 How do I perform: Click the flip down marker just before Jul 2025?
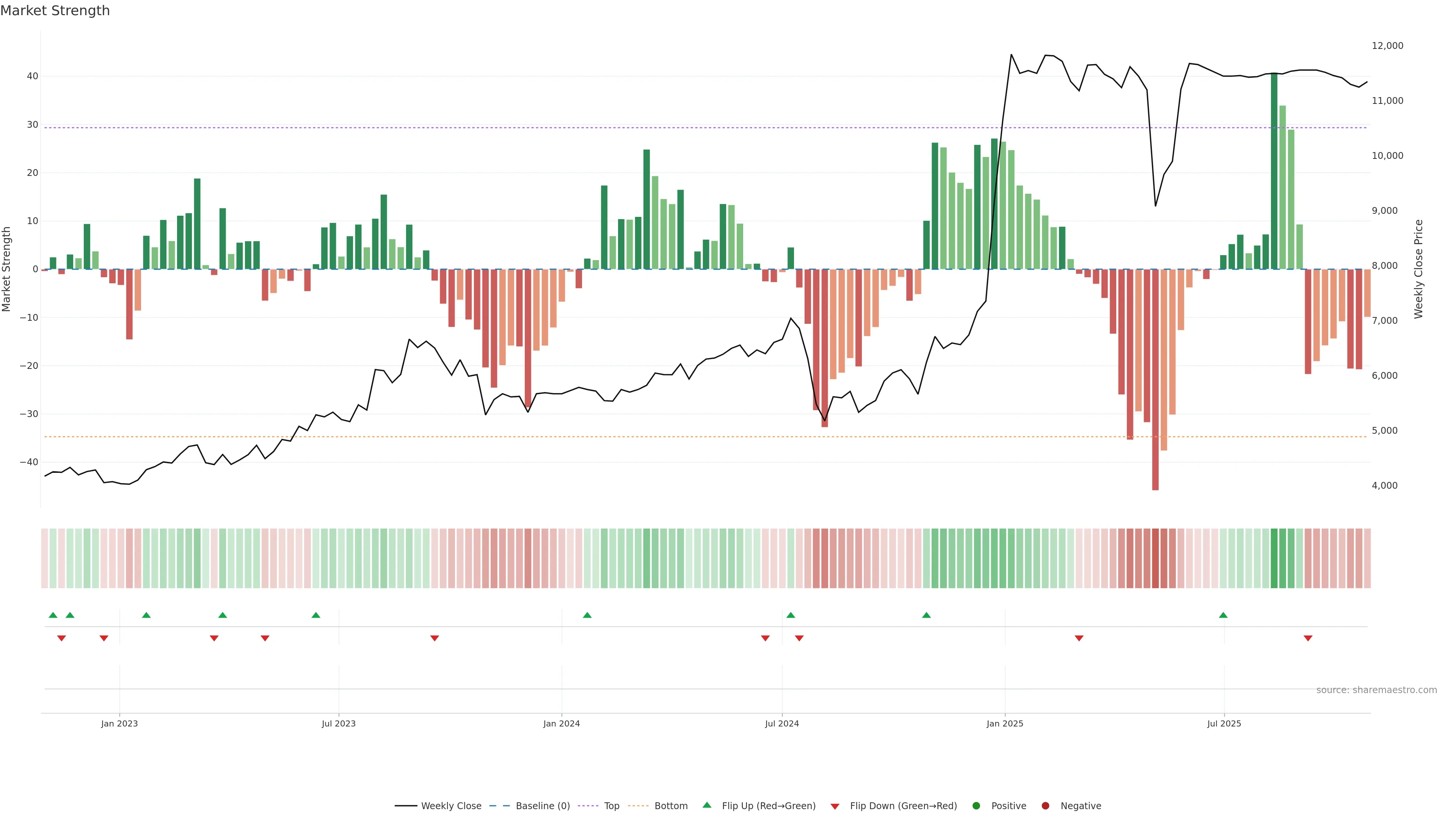click(x=1079, y=638)
